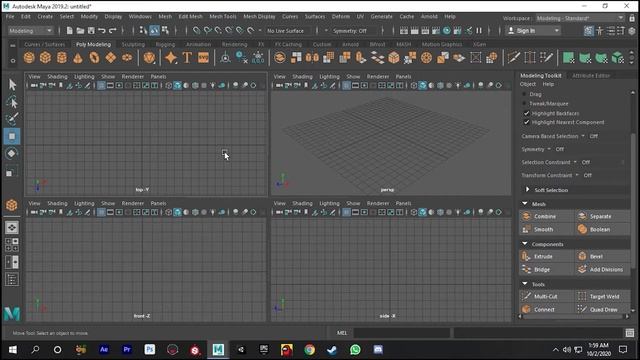The height and width of the screenshot is (360, 640).
Task: Click the Bevel button
Action: [x=602, y=256]
